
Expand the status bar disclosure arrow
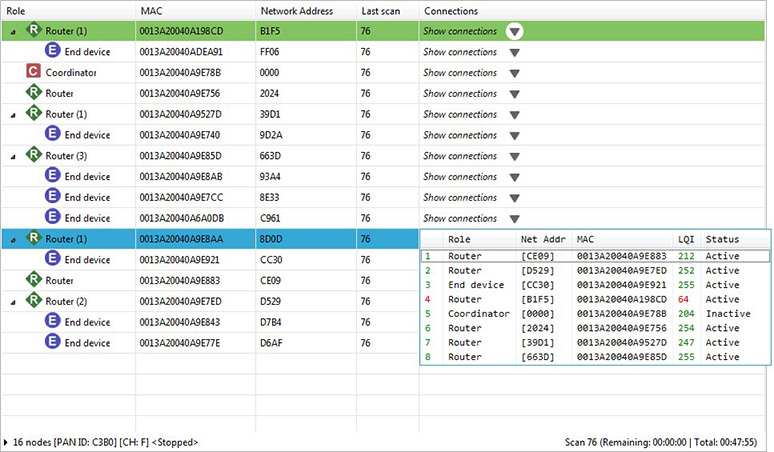(5, 442)
